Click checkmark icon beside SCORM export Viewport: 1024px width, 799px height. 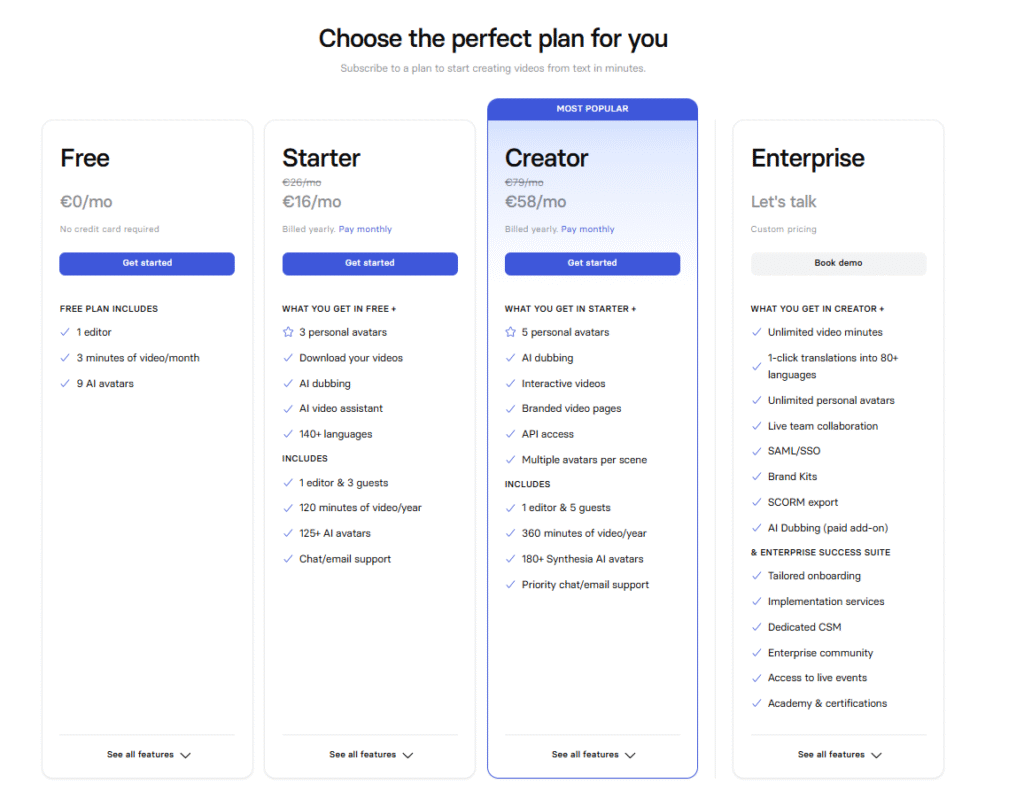(x=757, y=502)
